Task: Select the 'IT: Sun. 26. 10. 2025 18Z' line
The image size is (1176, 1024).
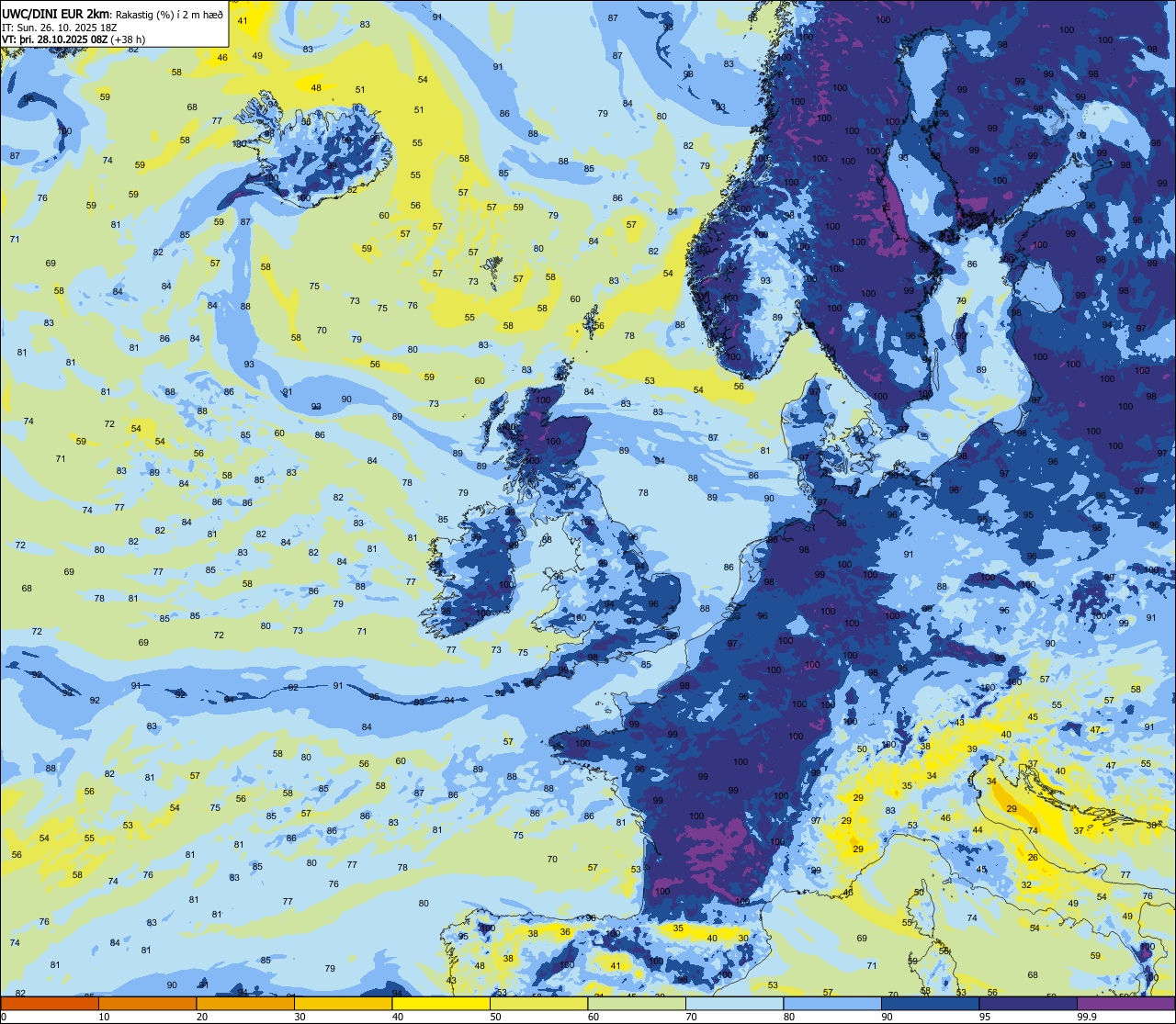Action: pos(59,28)
